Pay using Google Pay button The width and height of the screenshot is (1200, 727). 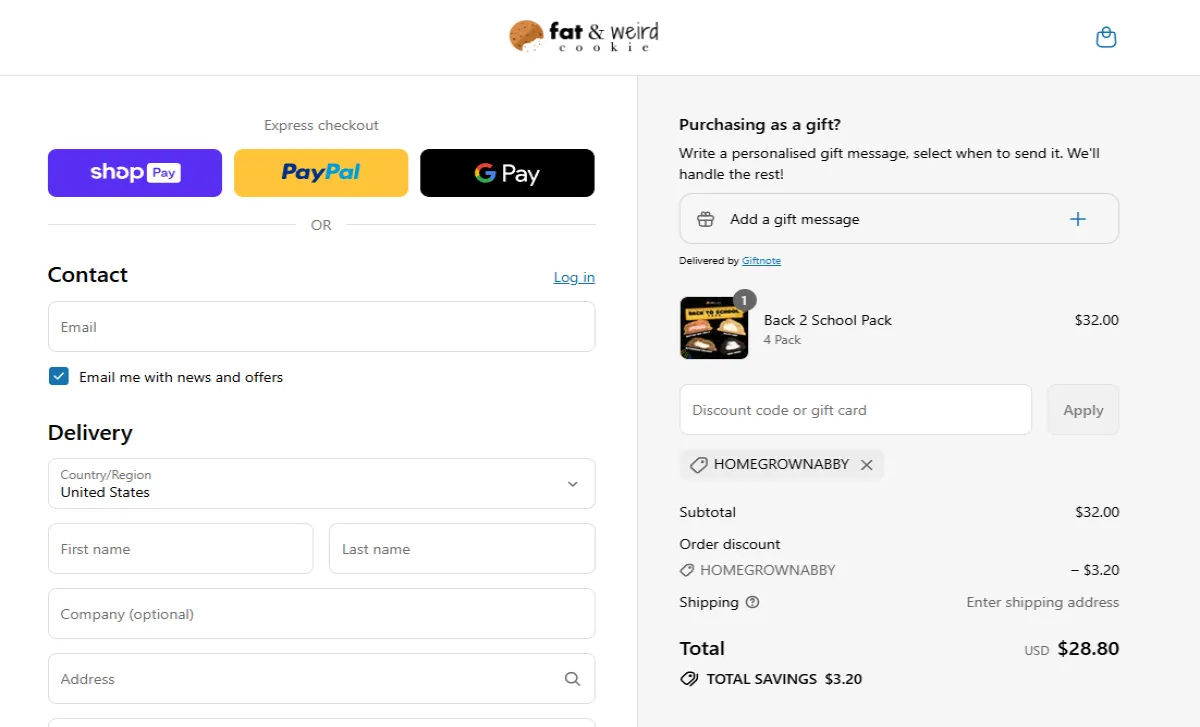click(507, 173)
